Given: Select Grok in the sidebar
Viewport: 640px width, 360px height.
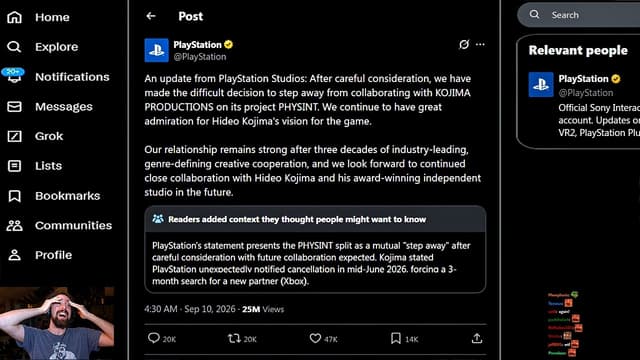Looking at the screenshot, I should [35, 136].
